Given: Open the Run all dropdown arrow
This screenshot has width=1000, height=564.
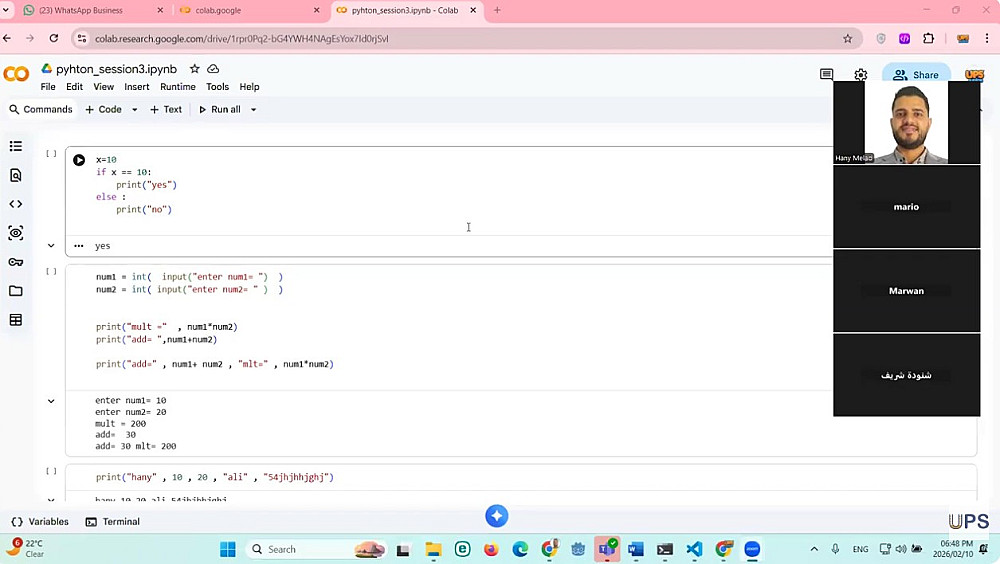Looking at the screenshot, I should point(253,110).
